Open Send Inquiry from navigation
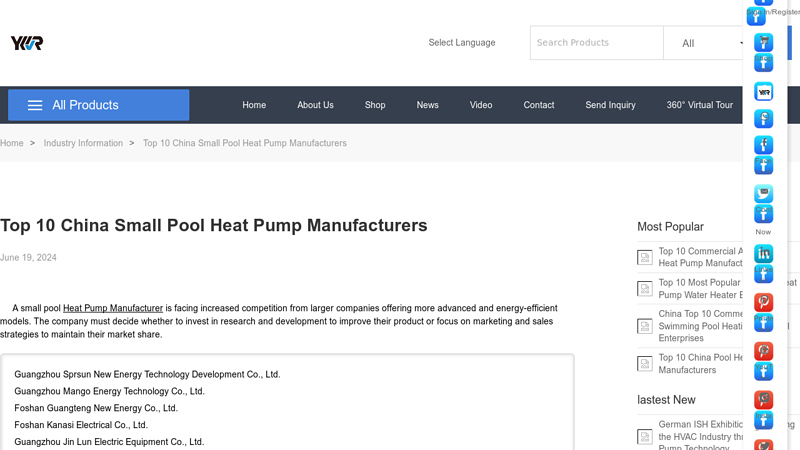 coord(610,105)
